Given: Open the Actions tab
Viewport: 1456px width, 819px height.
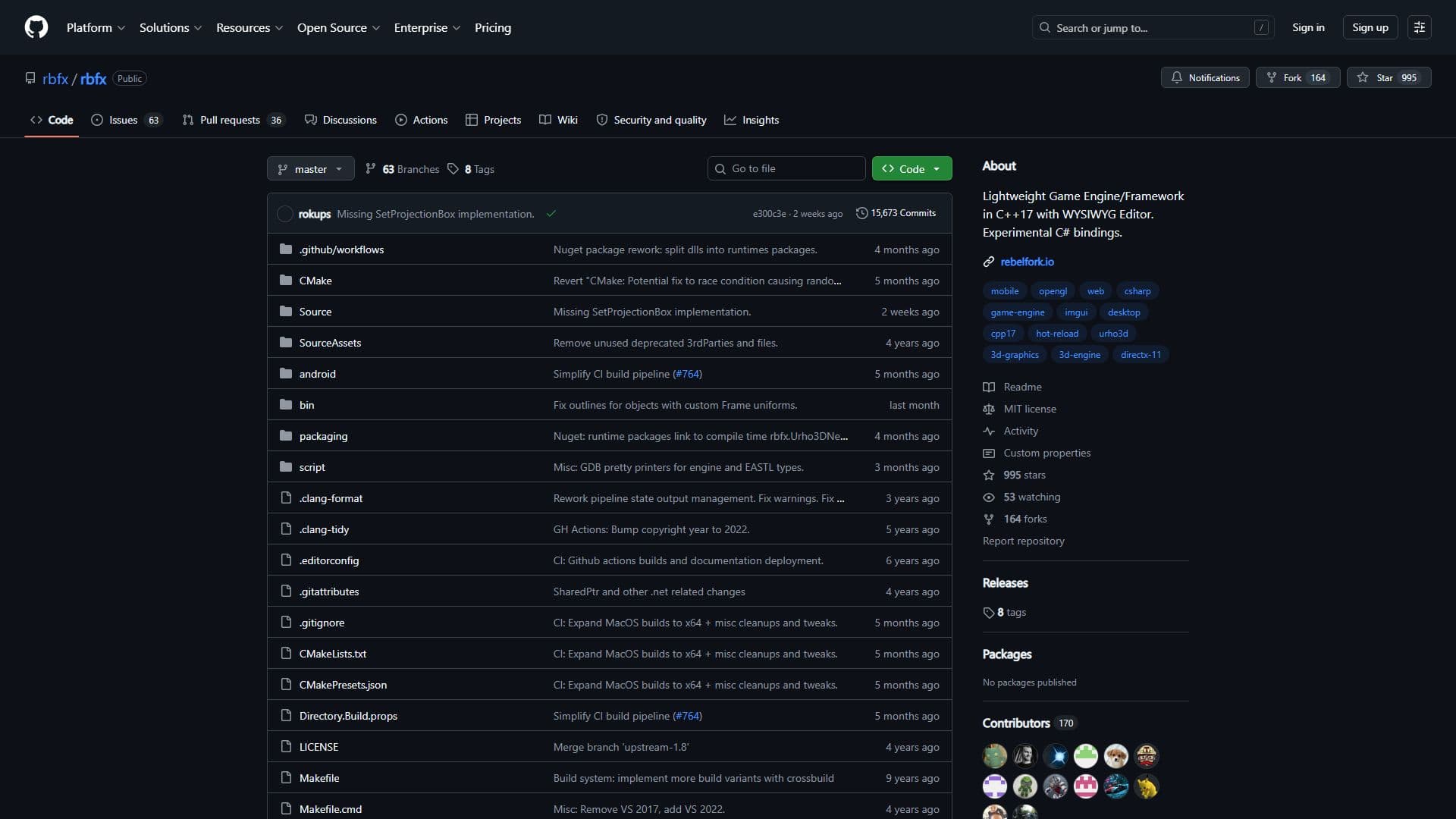Looking at the screenshot, I should coord(422,120).
